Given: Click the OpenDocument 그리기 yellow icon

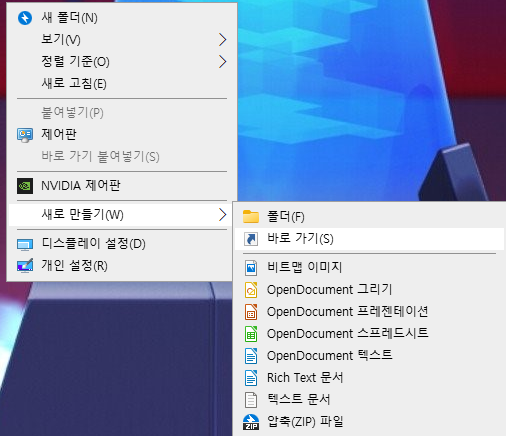Looking at the screenshot, I should [x=251, y=290].
